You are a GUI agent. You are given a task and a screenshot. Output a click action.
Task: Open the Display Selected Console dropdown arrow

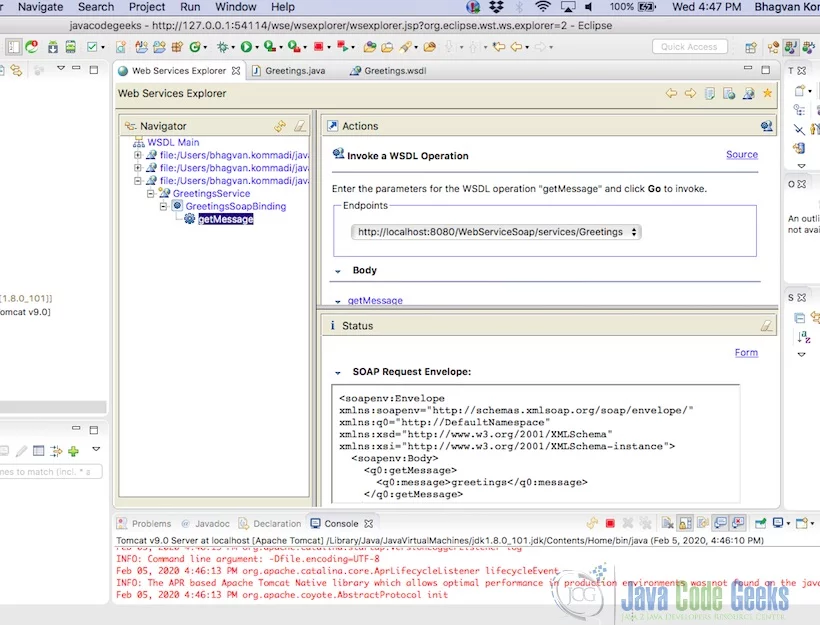tap(789, 524)
